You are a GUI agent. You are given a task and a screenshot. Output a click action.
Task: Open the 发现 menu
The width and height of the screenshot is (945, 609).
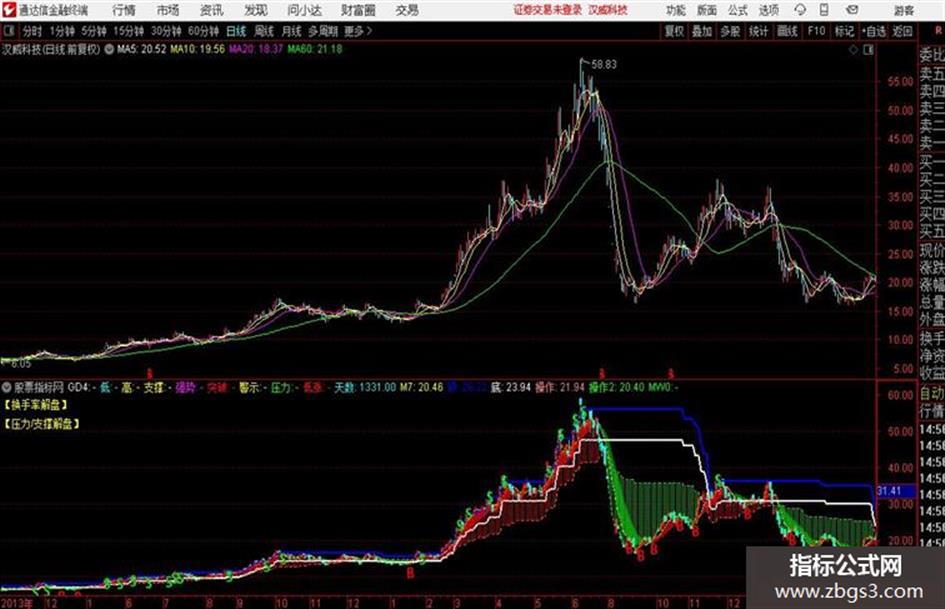[x=256, y=10]
